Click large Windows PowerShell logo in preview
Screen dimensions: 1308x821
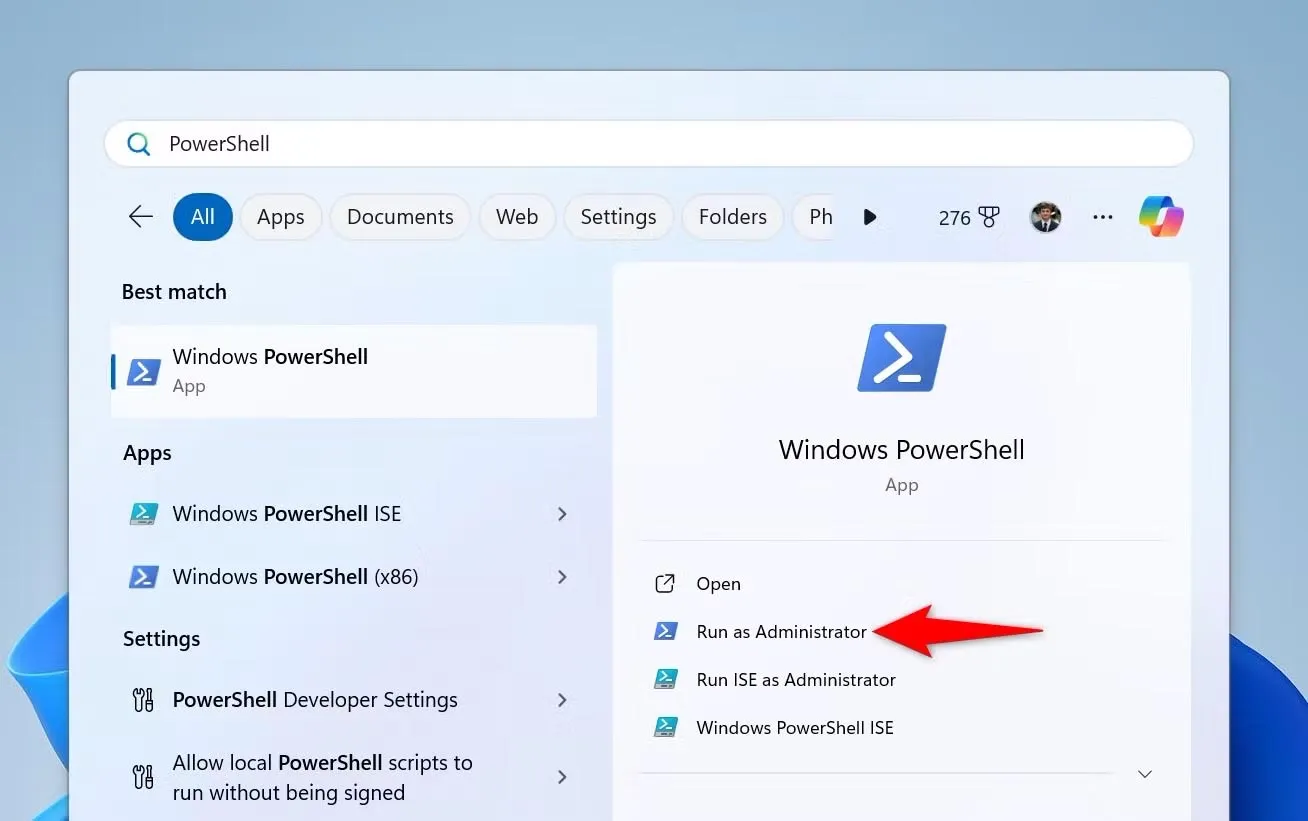[902, 357]
